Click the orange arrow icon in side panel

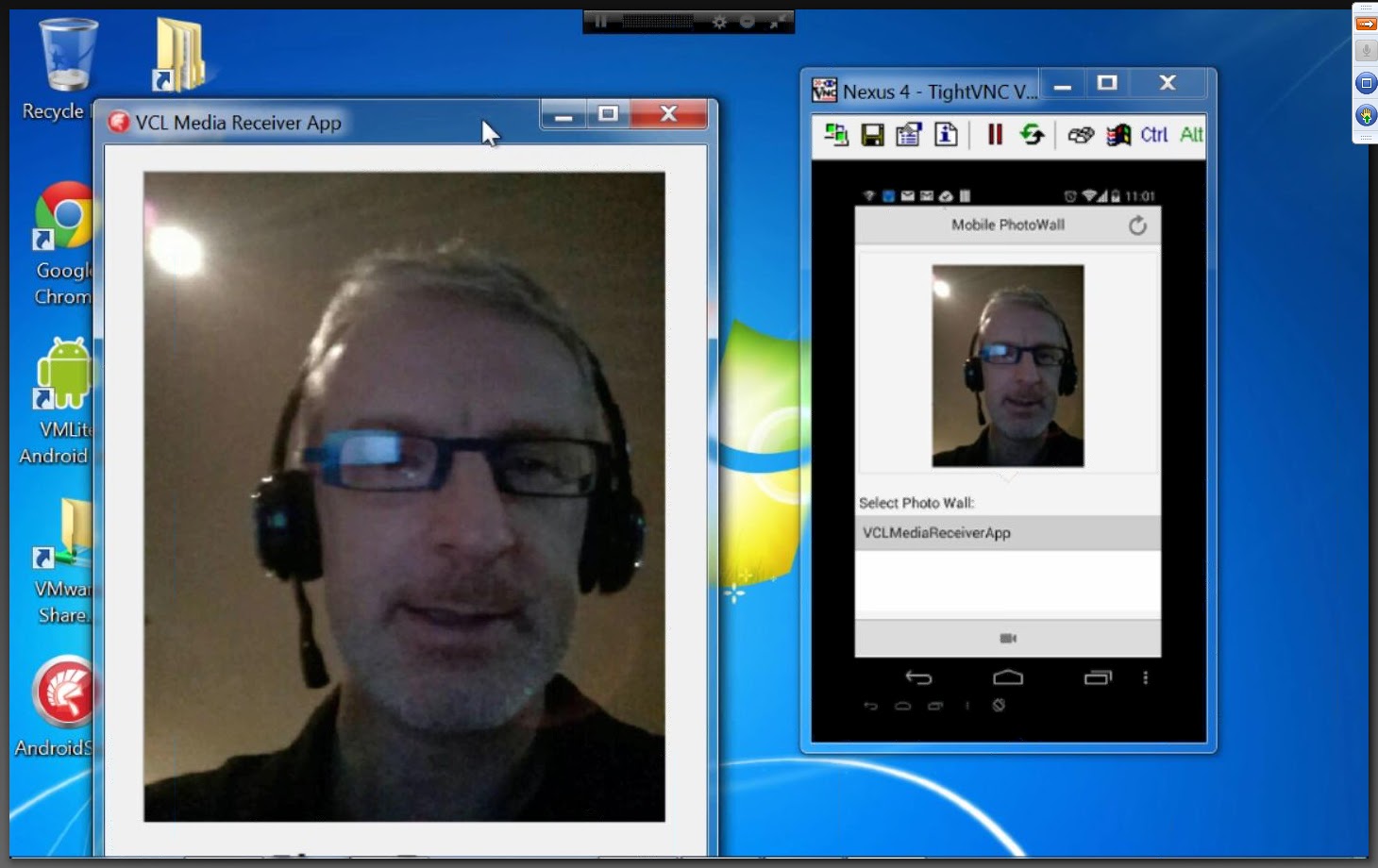[1366, 24]
